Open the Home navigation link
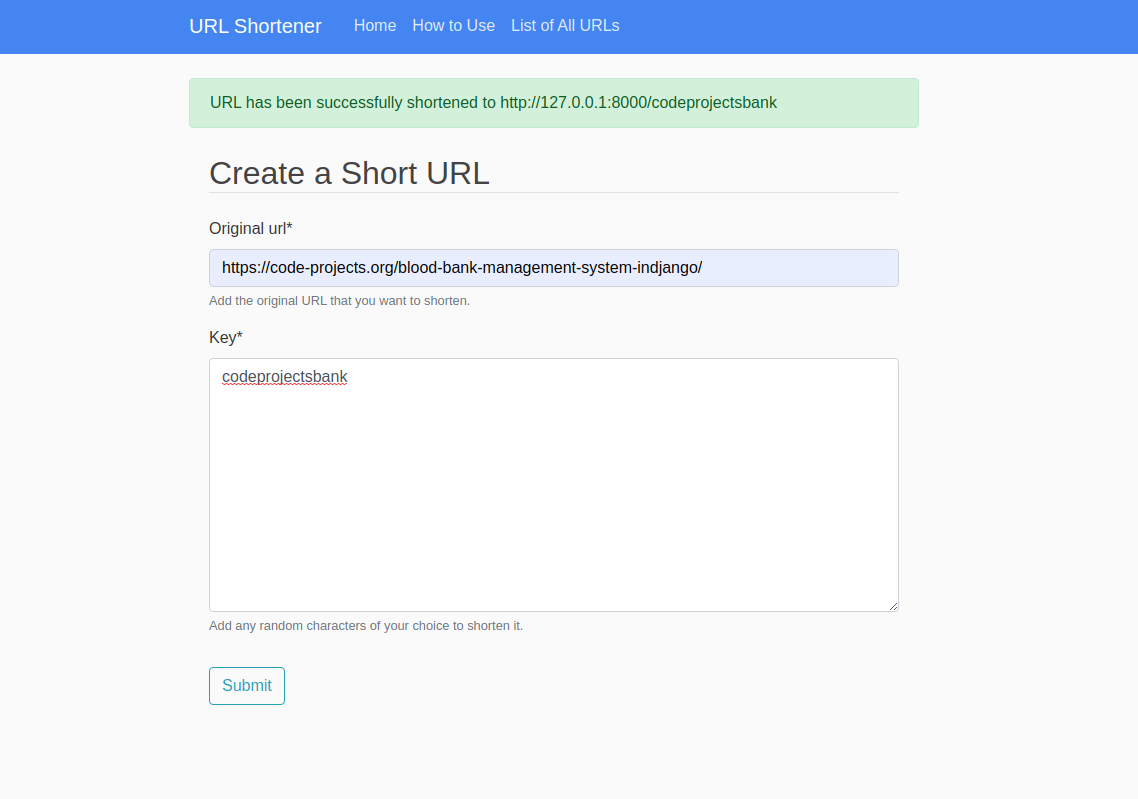Screen dimensions: 1138x799 pyautogui.click(x=375, y=26)
